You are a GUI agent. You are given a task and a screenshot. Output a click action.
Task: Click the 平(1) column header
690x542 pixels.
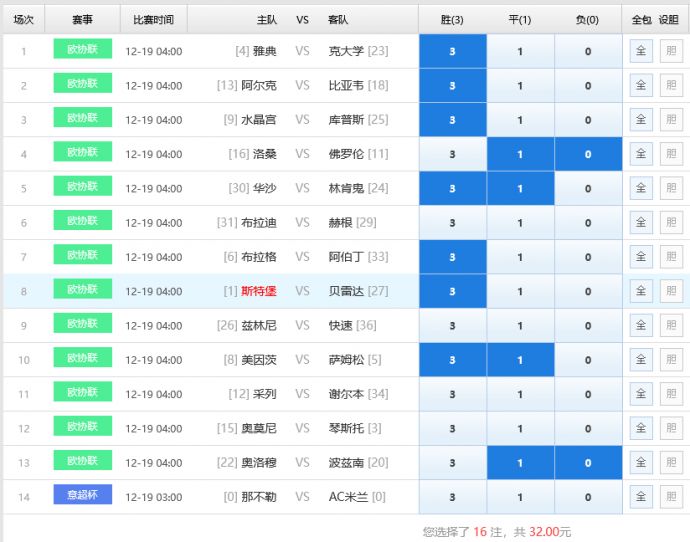coord(520,20)
